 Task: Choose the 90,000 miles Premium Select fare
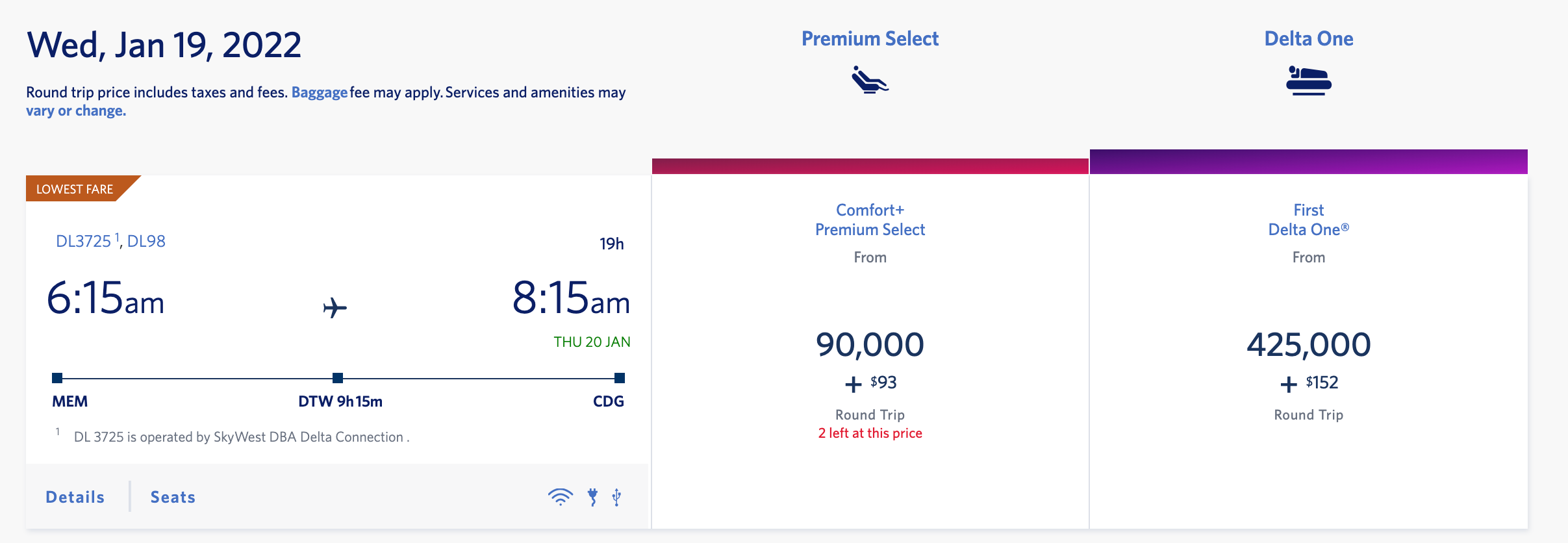(x=870, y=344)
